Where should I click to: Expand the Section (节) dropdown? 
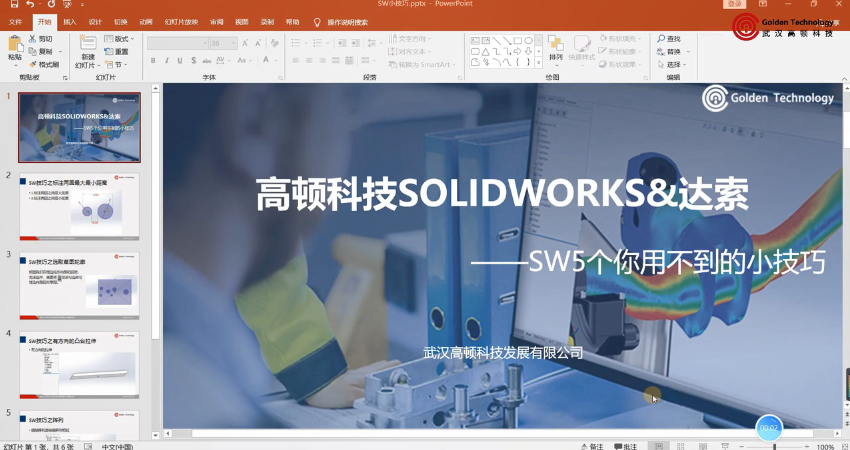pyautogui.click(x=117, y=65)
